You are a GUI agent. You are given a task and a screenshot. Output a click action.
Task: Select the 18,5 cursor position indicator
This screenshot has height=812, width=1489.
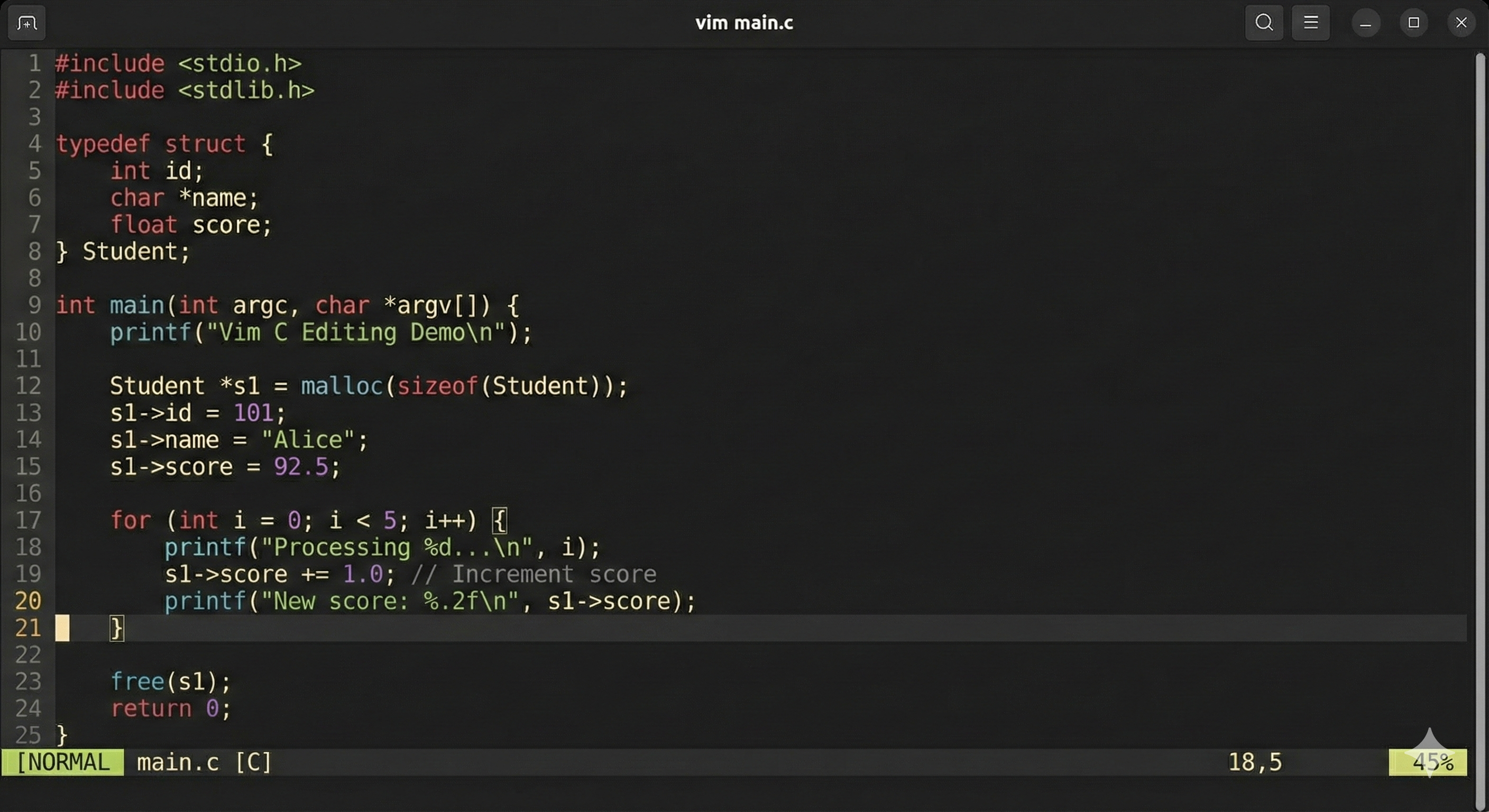point(1254,762)
